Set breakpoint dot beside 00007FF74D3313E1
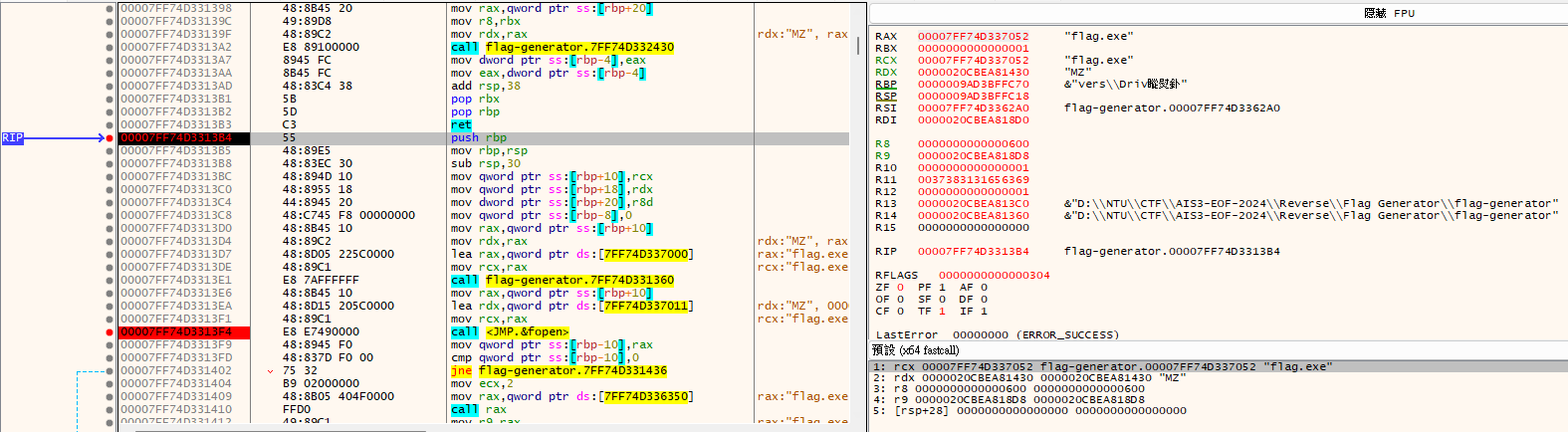Screen dimensions: 1568x432 point(110,281)
